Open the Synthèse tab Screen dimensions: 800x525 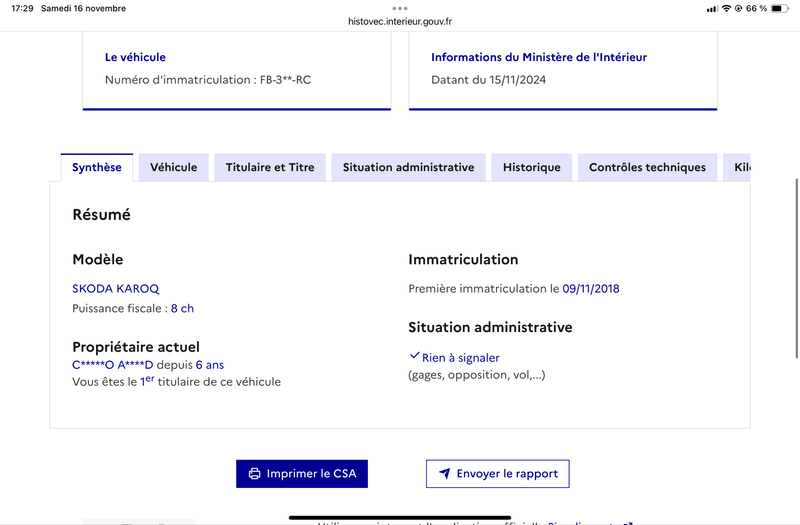(96, 167)
